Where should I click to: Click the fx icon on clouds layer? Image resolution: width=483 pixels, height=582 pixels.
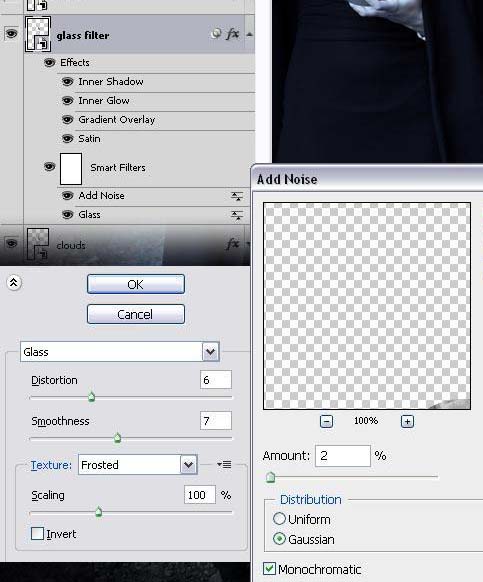pyautogui.click(x=232, y=244)
